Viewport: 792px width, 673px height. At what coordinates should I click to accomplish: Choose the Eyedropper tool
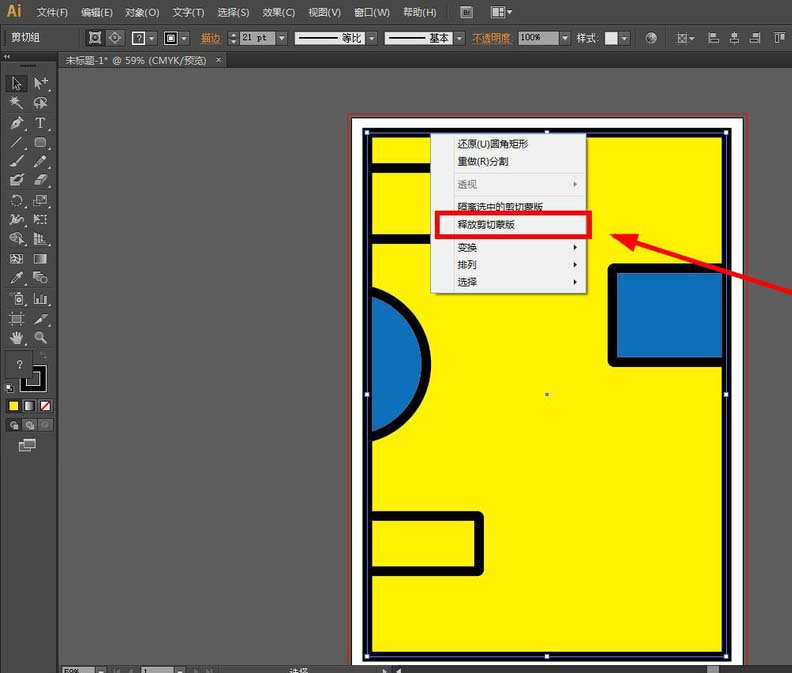[16, 279]
